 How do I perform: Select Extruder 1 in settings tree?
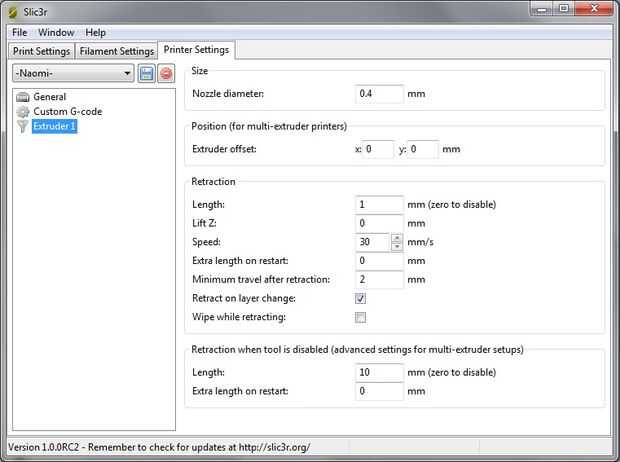point(55,126)
